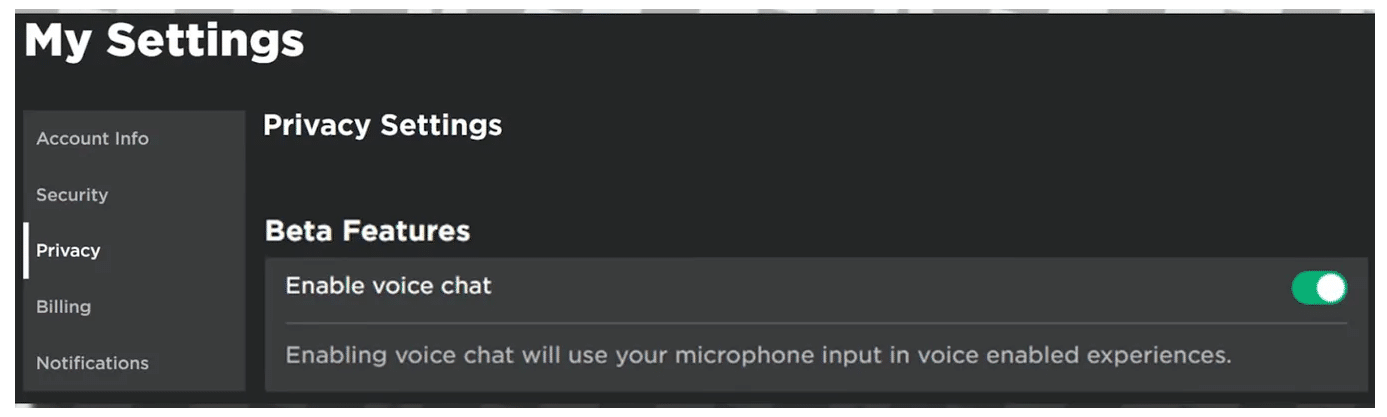Image resolution: width=1387 pixels, height=417 pixels.
Task: Disable the Enable voice chat toggle
Action: pos(1319,288)
